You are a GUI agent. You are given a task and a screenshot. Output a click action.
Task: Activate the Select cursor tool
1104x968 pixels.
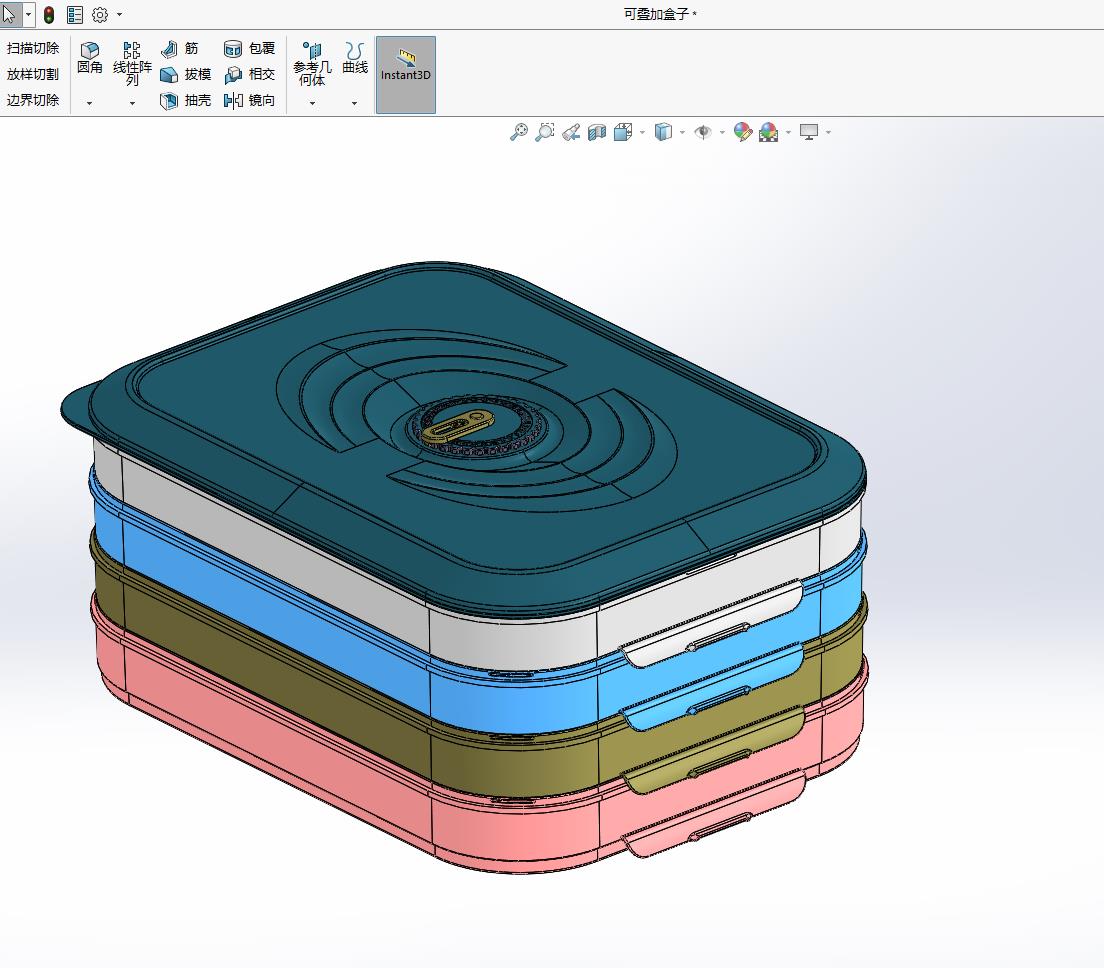click(x=10, y=14)
